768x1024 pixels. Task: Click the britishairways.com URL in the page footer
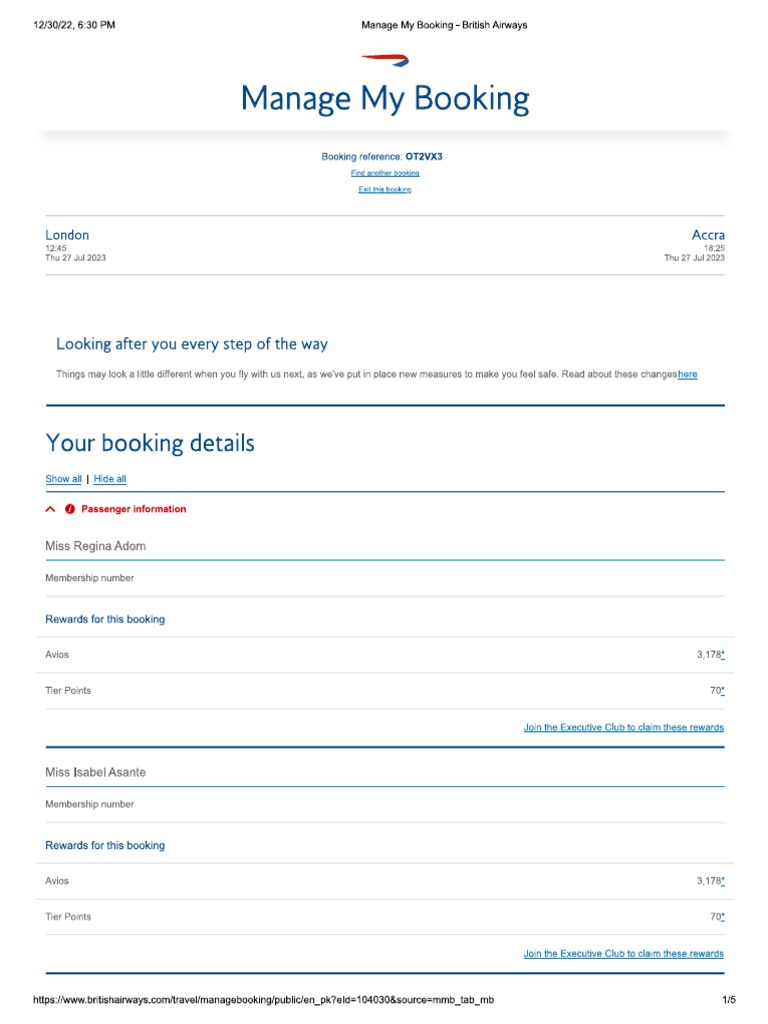[264, 1000]
